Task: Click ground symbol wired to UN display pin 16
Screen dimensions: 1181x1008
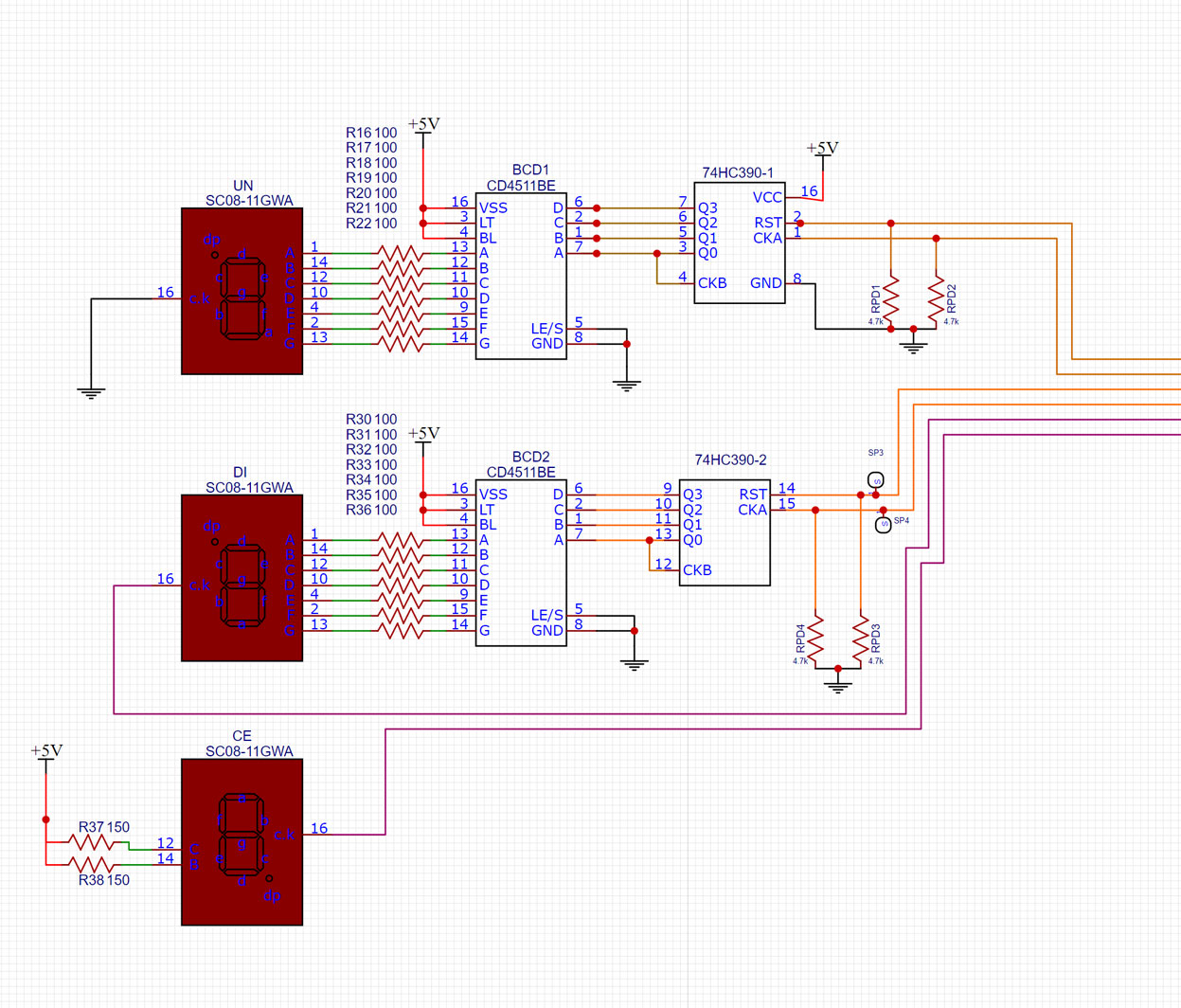Action: (x=91, y=393)
